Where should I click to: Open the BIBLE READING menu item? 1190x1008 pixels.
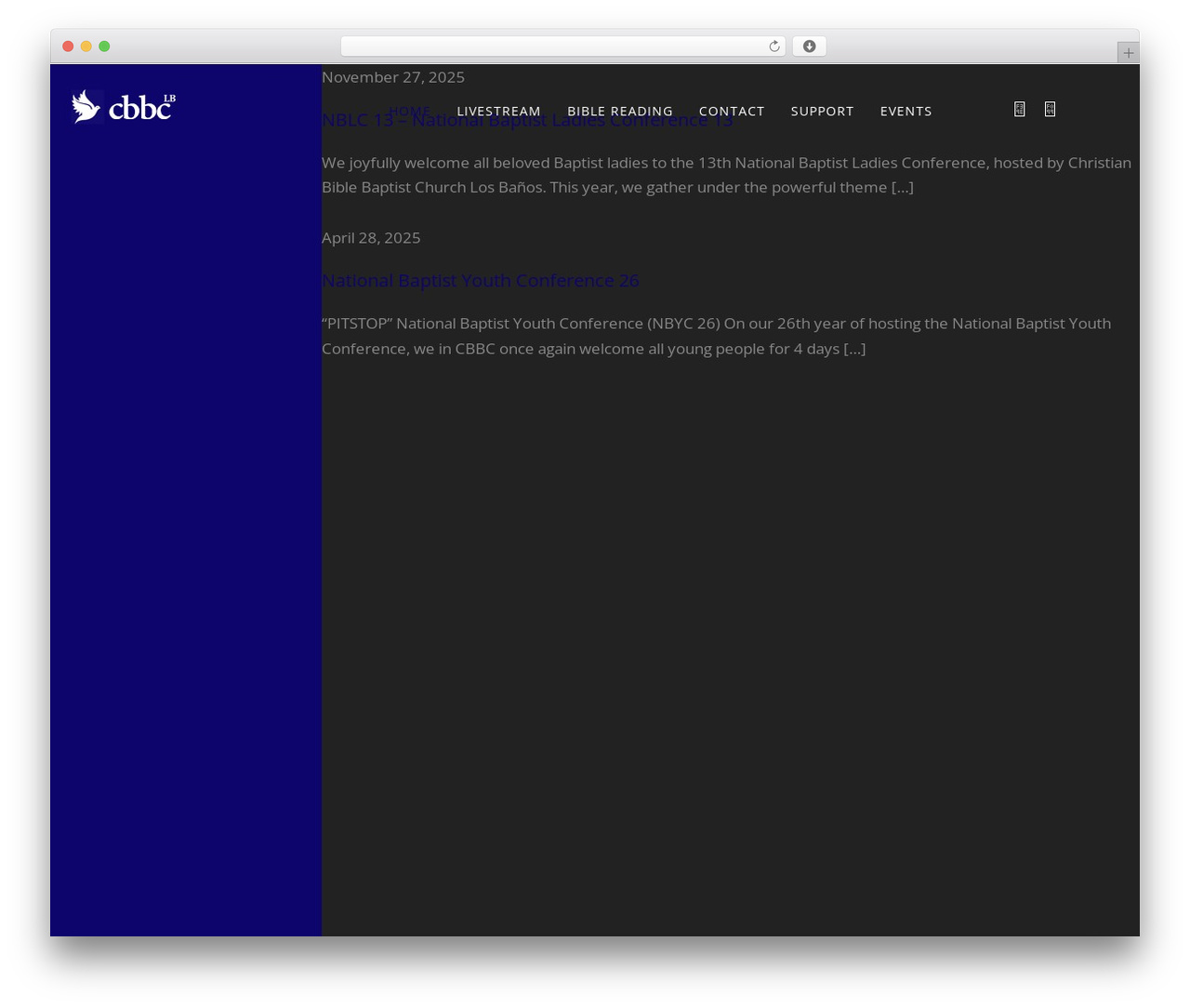pyautogui.click(x=620, y=111)
